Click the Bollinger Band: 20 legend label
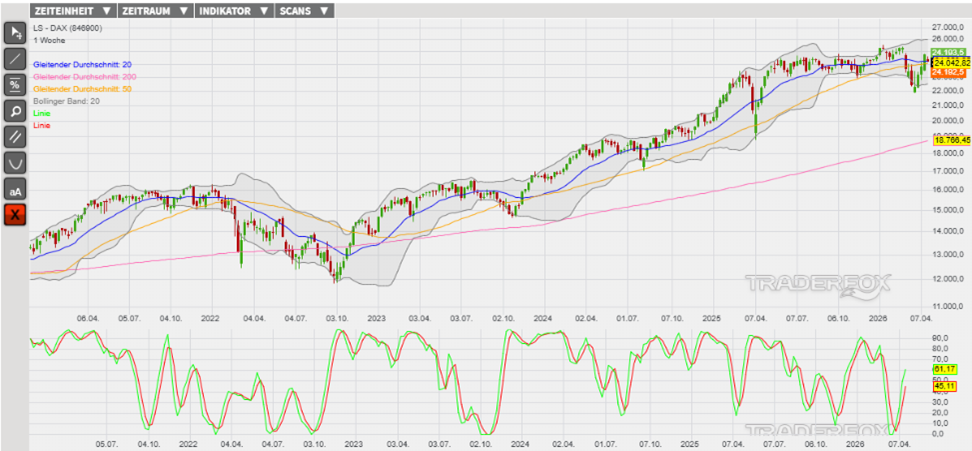 pyautogui.click(x=67, y=101)
